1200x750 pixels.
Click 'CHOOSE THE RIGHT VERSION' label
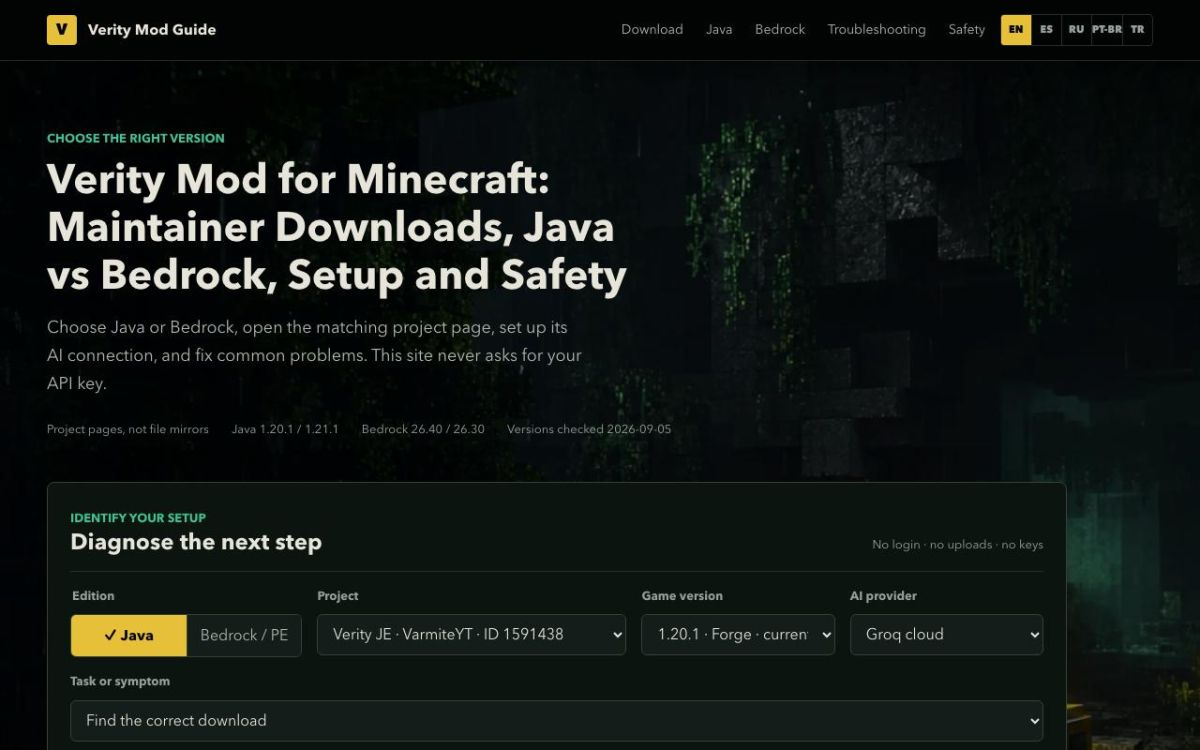pos(136,138)
